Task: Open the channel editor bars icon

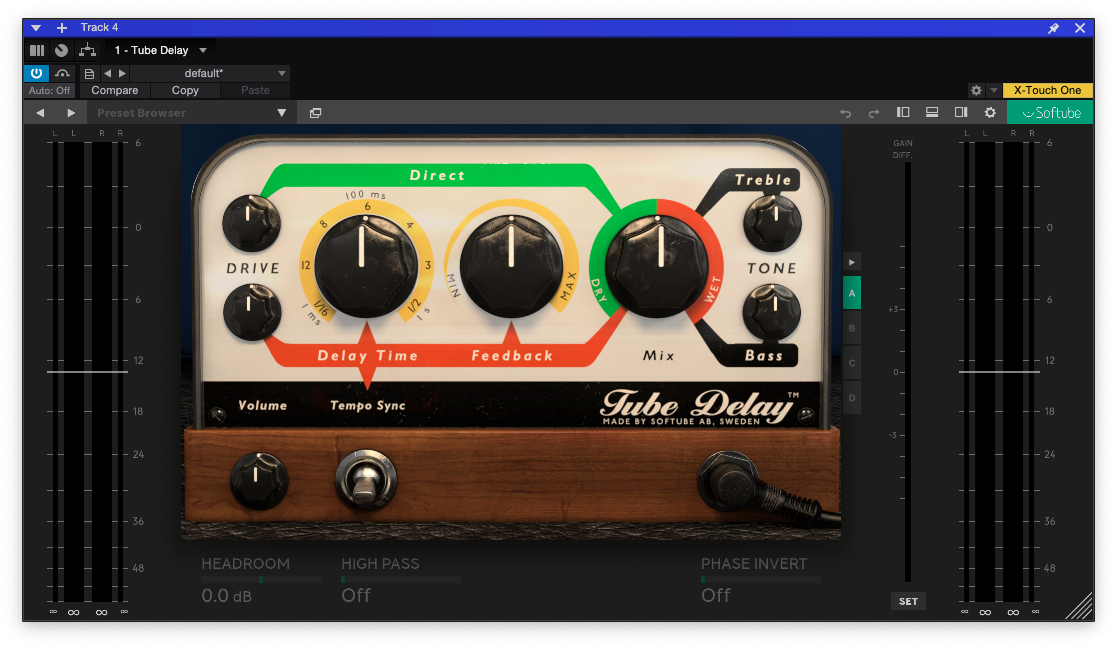Action: point(37,50)
